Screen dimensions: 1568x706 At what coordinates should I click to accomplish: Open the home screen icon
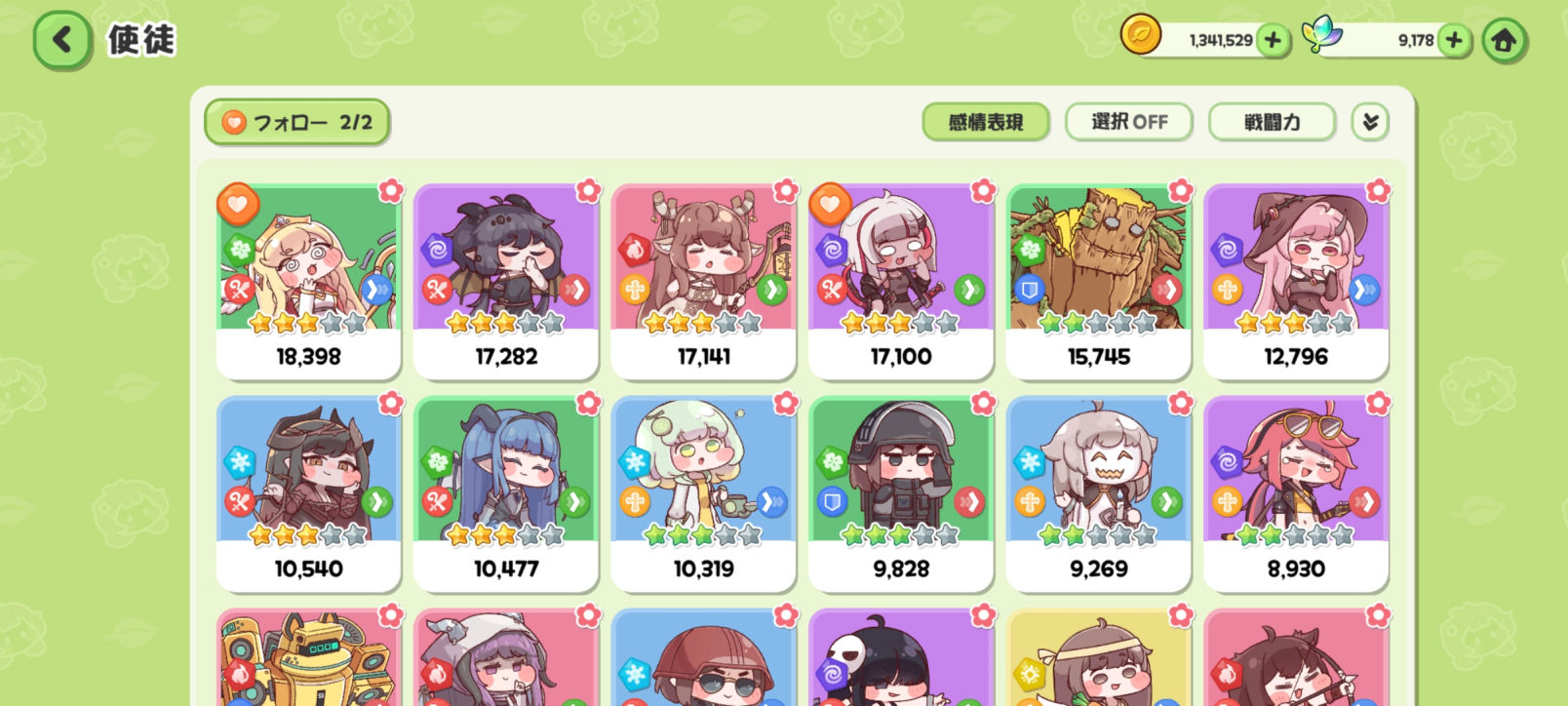pyautogui.click(x=1504, y=40)
